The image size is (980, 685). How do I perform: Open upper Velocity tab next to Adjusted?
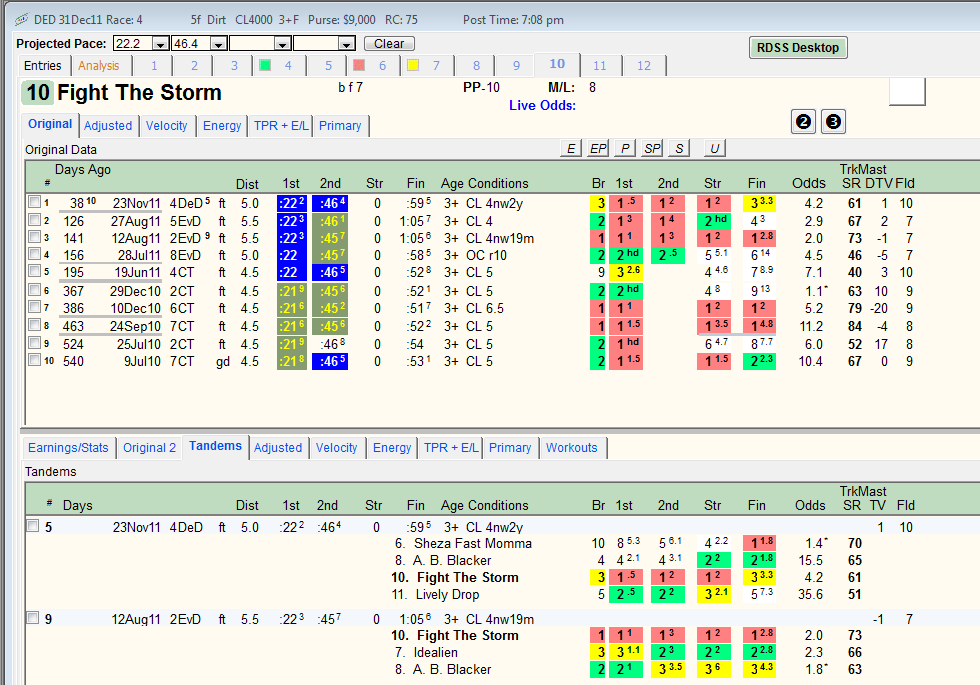[x=166, y=126]
